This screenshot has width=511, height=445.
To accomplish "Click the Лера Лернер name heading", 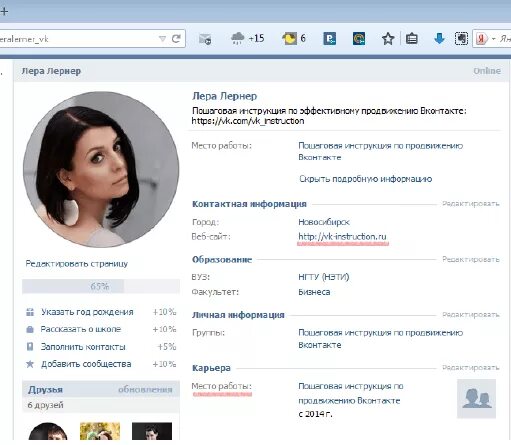I will pos(224,96).
